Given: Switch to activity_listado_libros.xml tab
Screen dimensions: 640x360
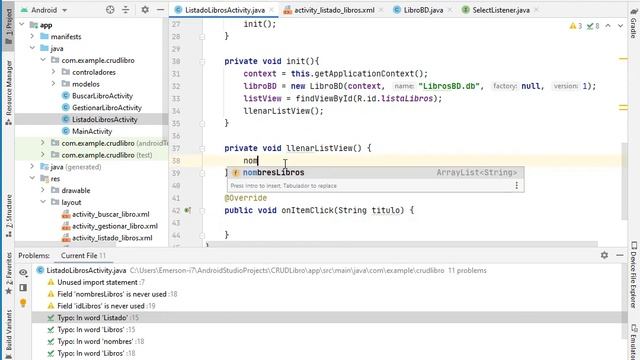Looking at the screenshot, I should click(334, 10).
